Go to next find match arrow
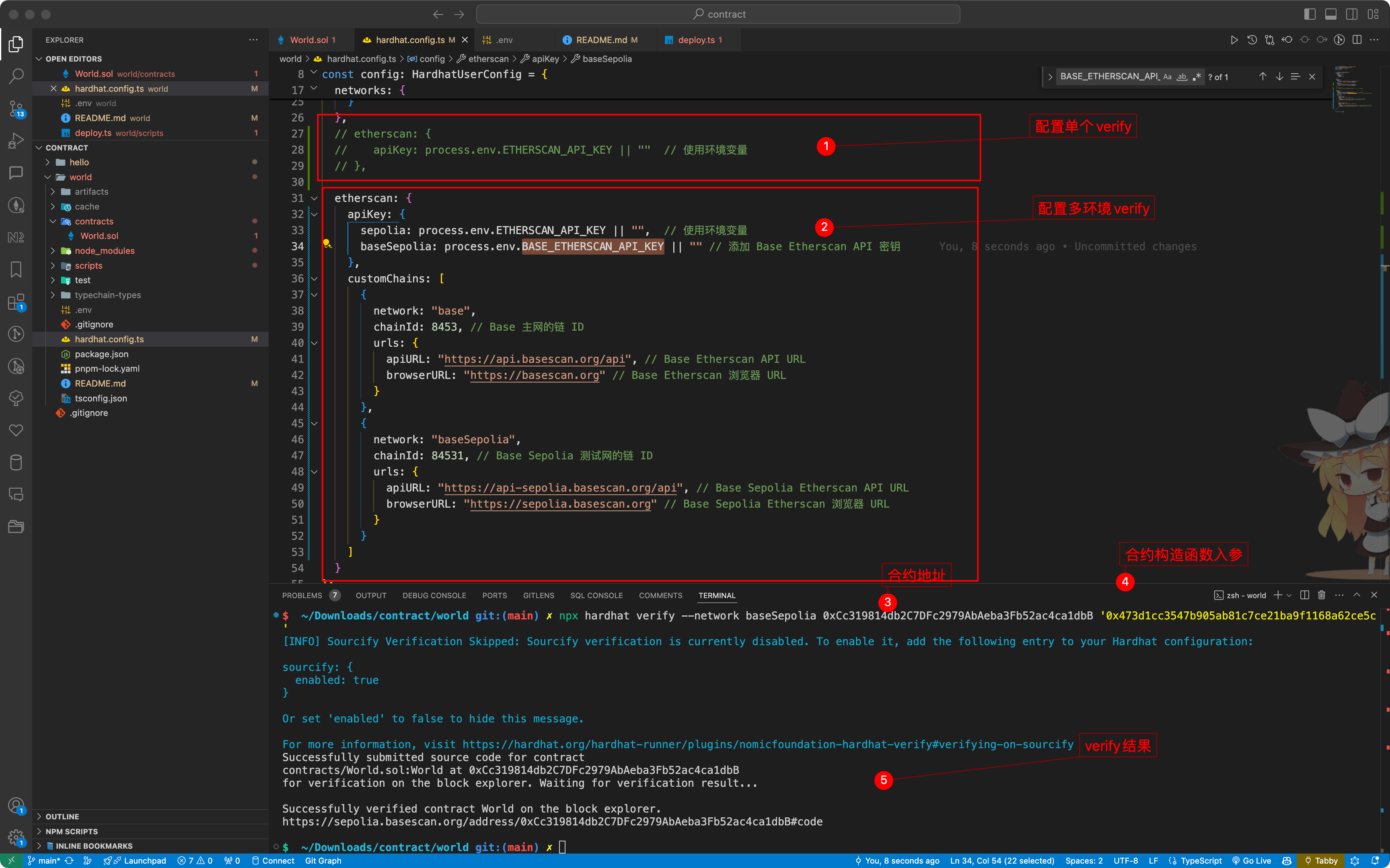Screen dimensions: 1390x868 (x=1279, y=76)
